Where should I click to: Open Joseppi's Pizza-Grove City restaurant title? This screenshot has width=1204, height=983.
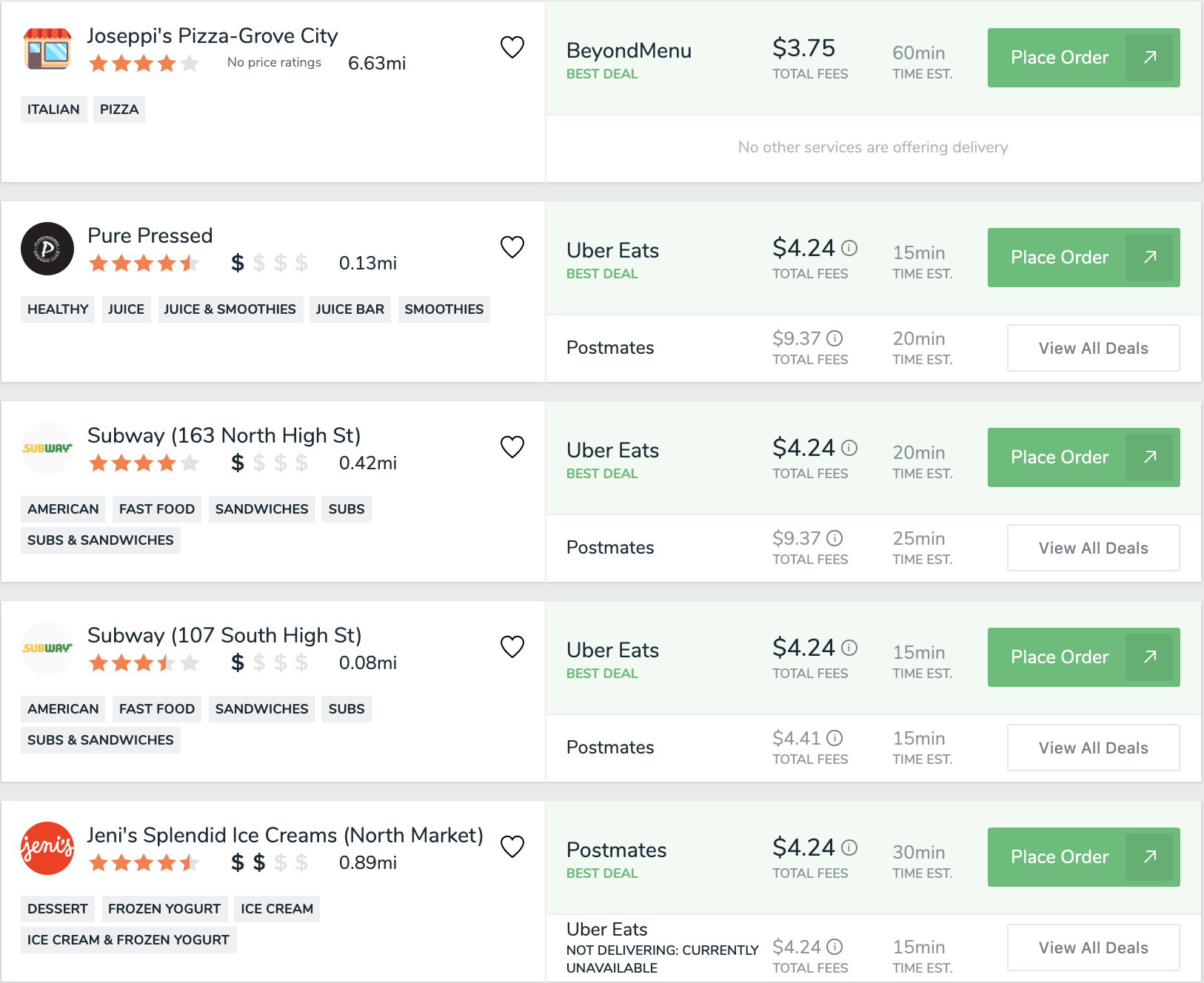[213, 36]
